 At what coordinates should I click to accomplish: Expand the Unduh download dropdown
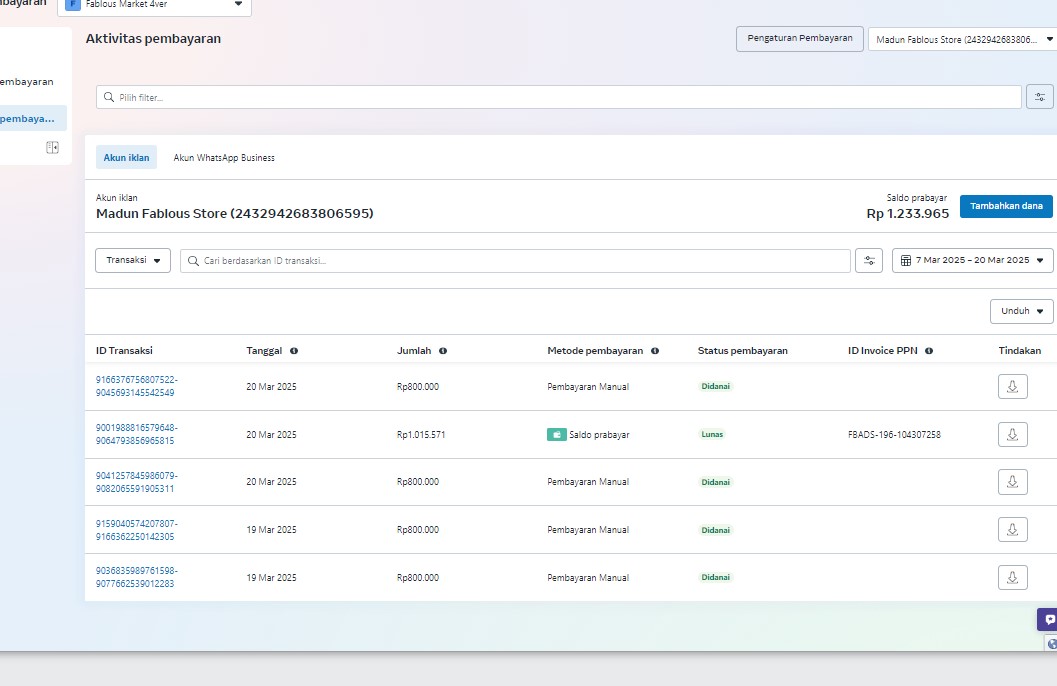pos(1021,311)
